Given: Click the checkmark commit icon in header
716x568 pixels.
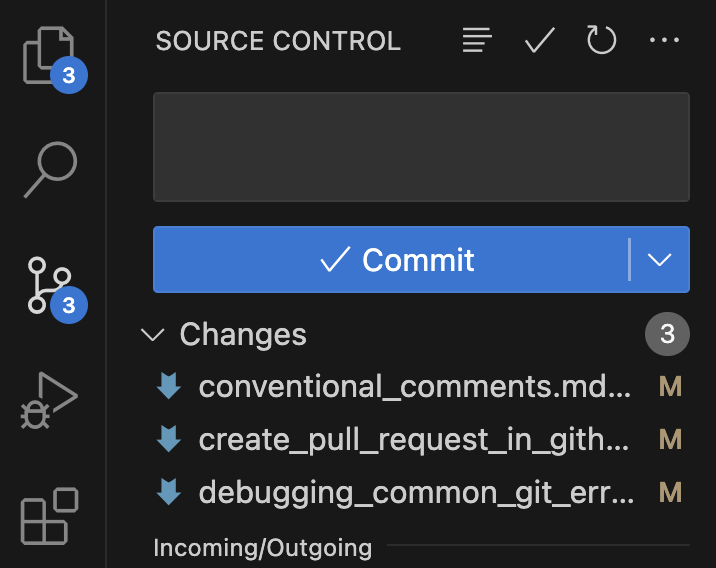Looking at the screenshot, I should [x=540, y=41].
